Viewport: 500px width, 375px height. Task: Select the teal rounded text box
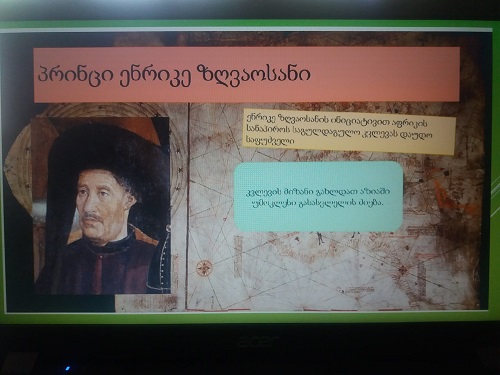(319, 197)
